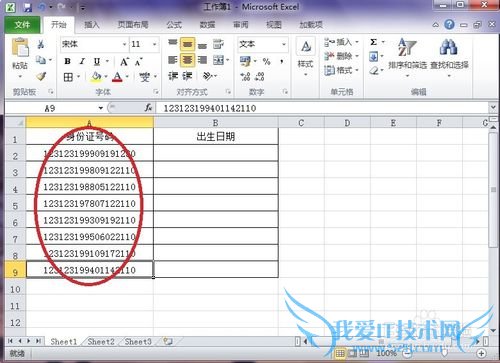This screenshot has width=500, height=363.
Task: Open the font size dropdown
Action: [154, 44]
